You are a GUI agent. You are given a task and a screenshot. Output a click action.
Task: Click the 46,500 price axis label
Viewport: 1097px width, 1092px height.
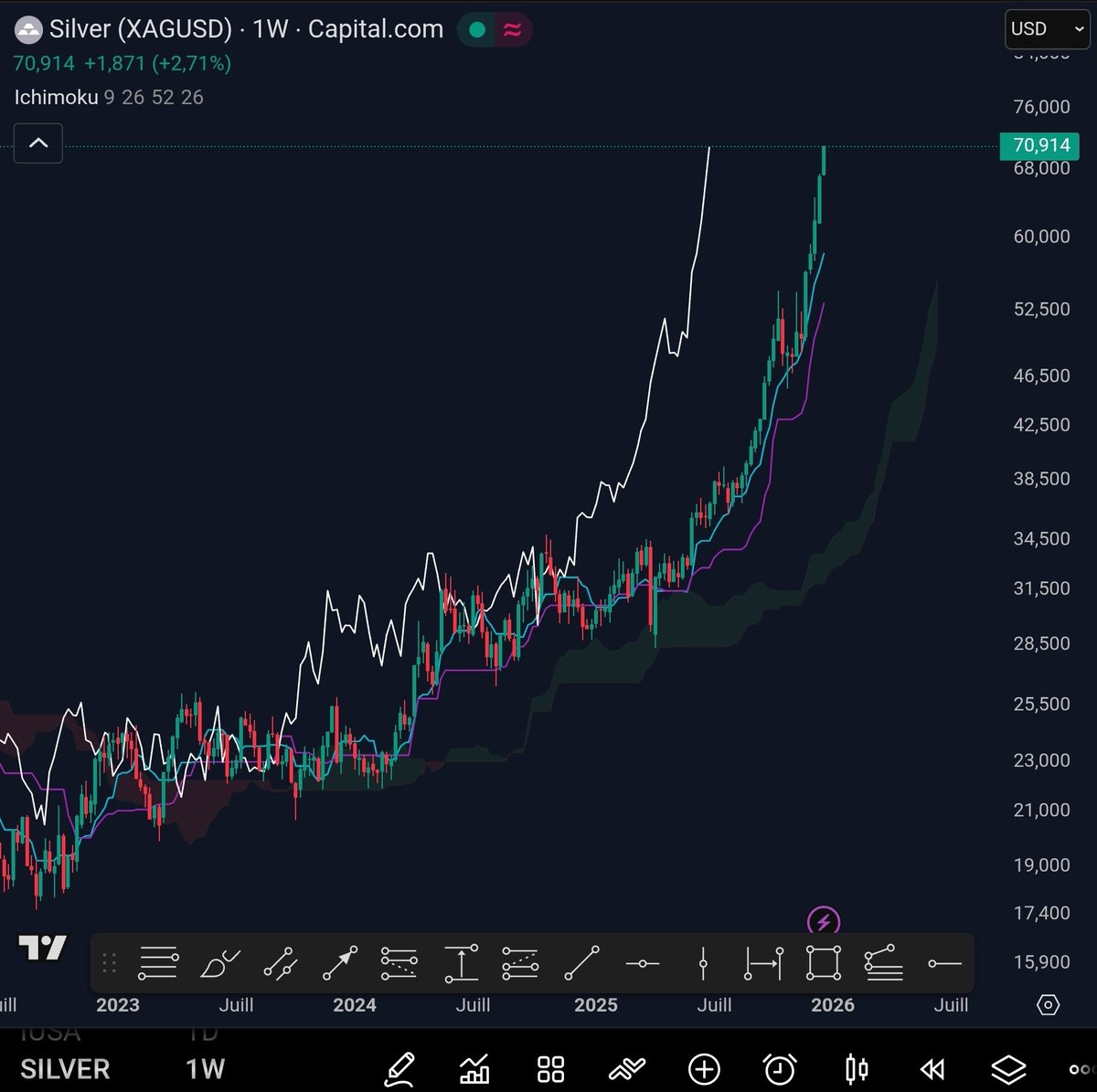(1041, 375)
